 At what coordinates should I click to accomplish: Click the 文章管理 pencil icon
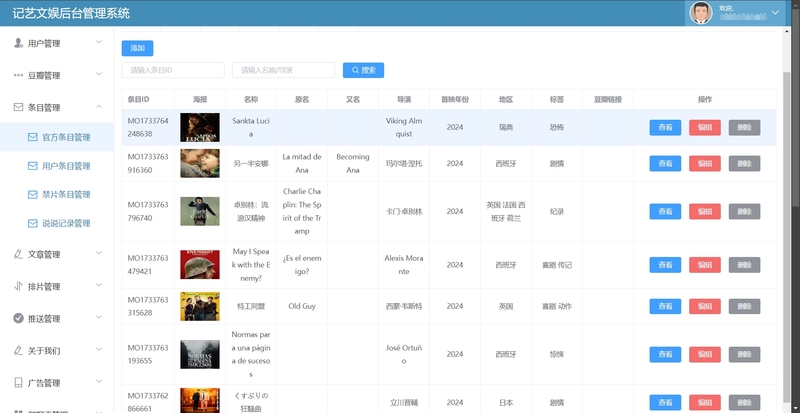(x=18, y=254)
